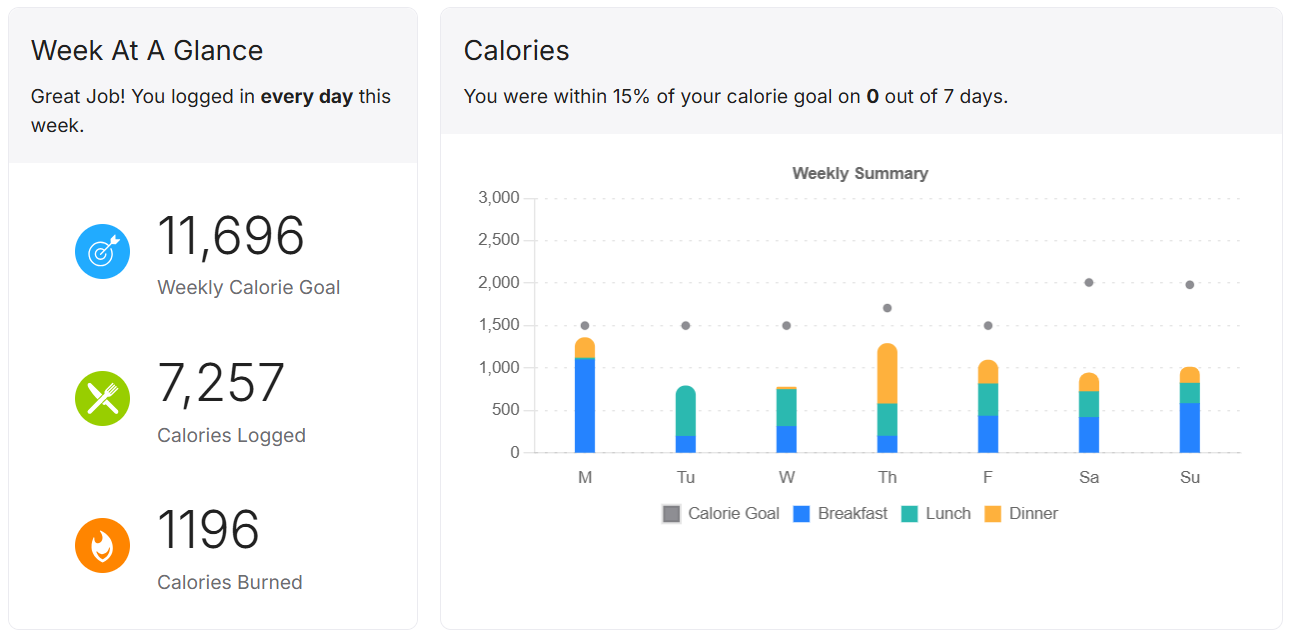This screenshot has width=1291, height=637.
Task: Toggle Calorie Goal legend item
Action: 721,514
